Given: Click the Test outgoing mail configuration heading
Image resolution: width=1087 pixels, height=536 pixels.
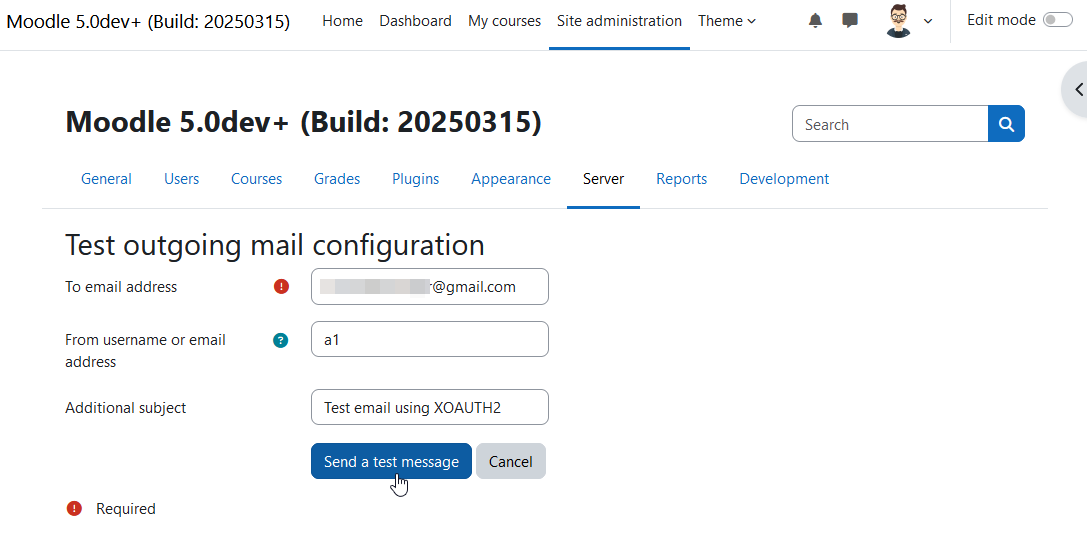Looking at the screenshot, I should click(275, 245).
